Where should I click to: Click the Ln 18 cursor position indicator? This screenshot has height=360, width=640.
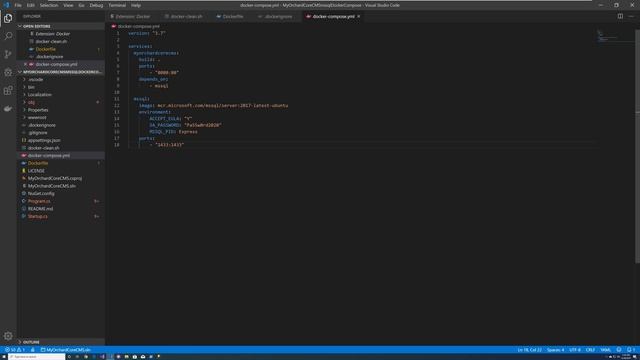529,350
